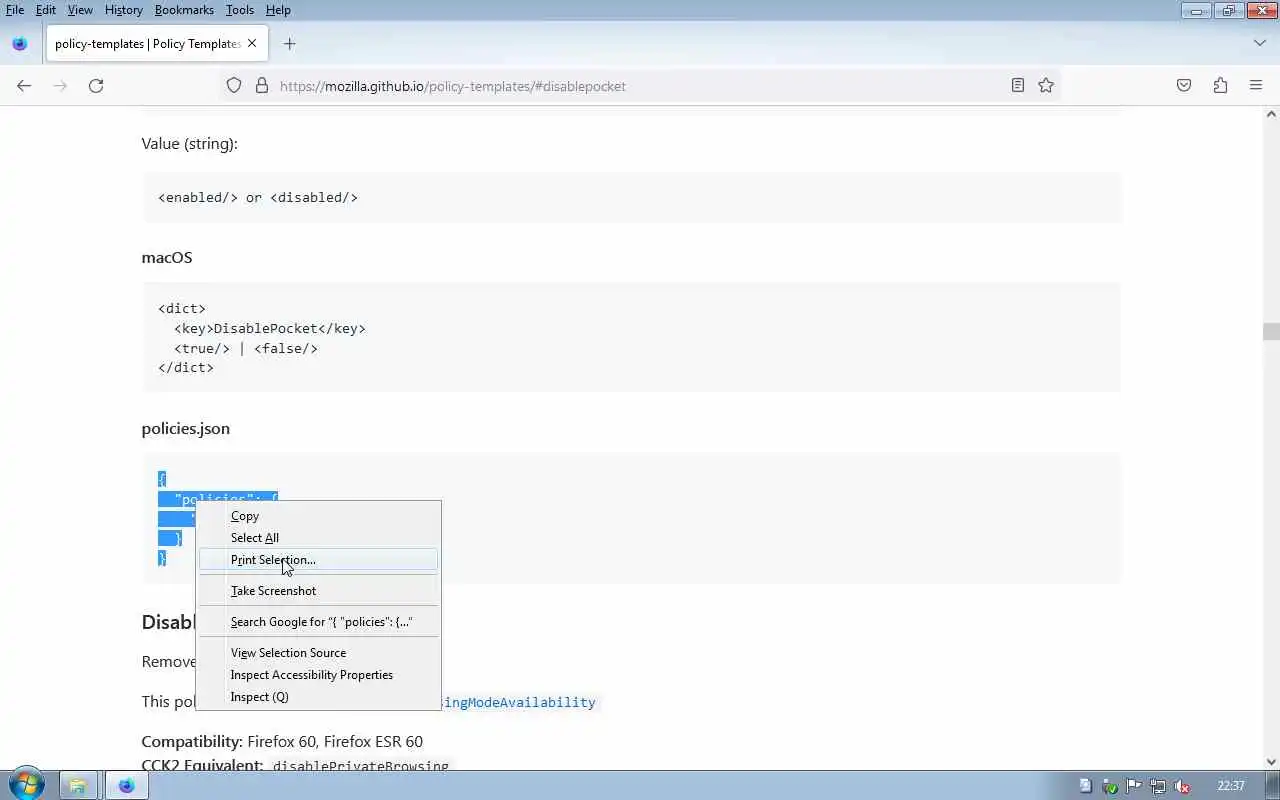1280x800 pixels.
Task: Close the policy-templates tab
Action: click(252, 44)
